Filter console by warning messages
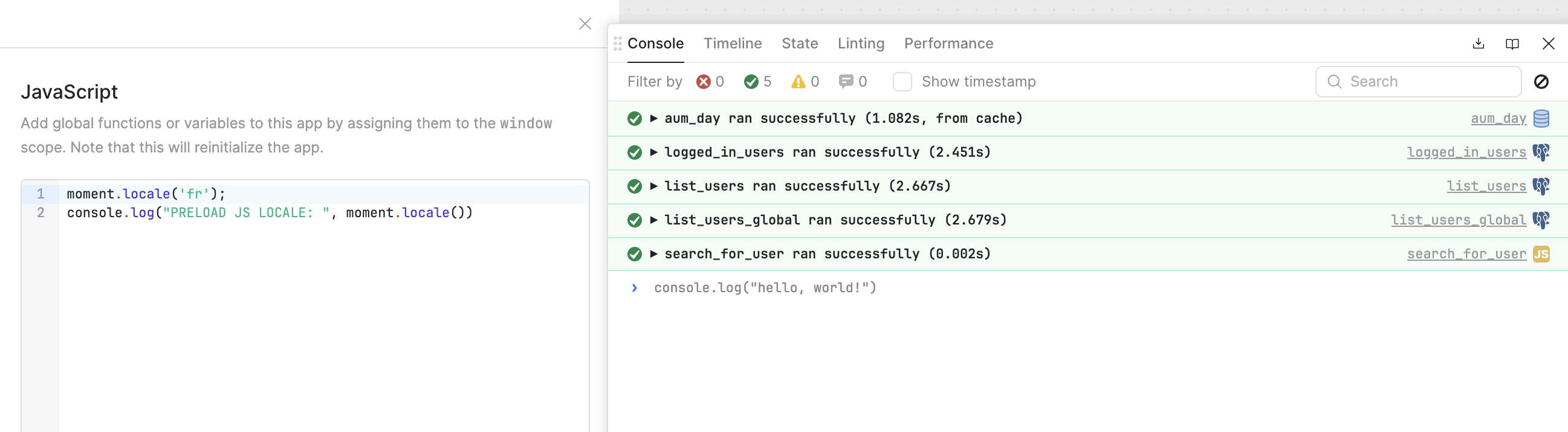Image resolution: width=1568 pixels, height=432 pixels. point(805,82)
